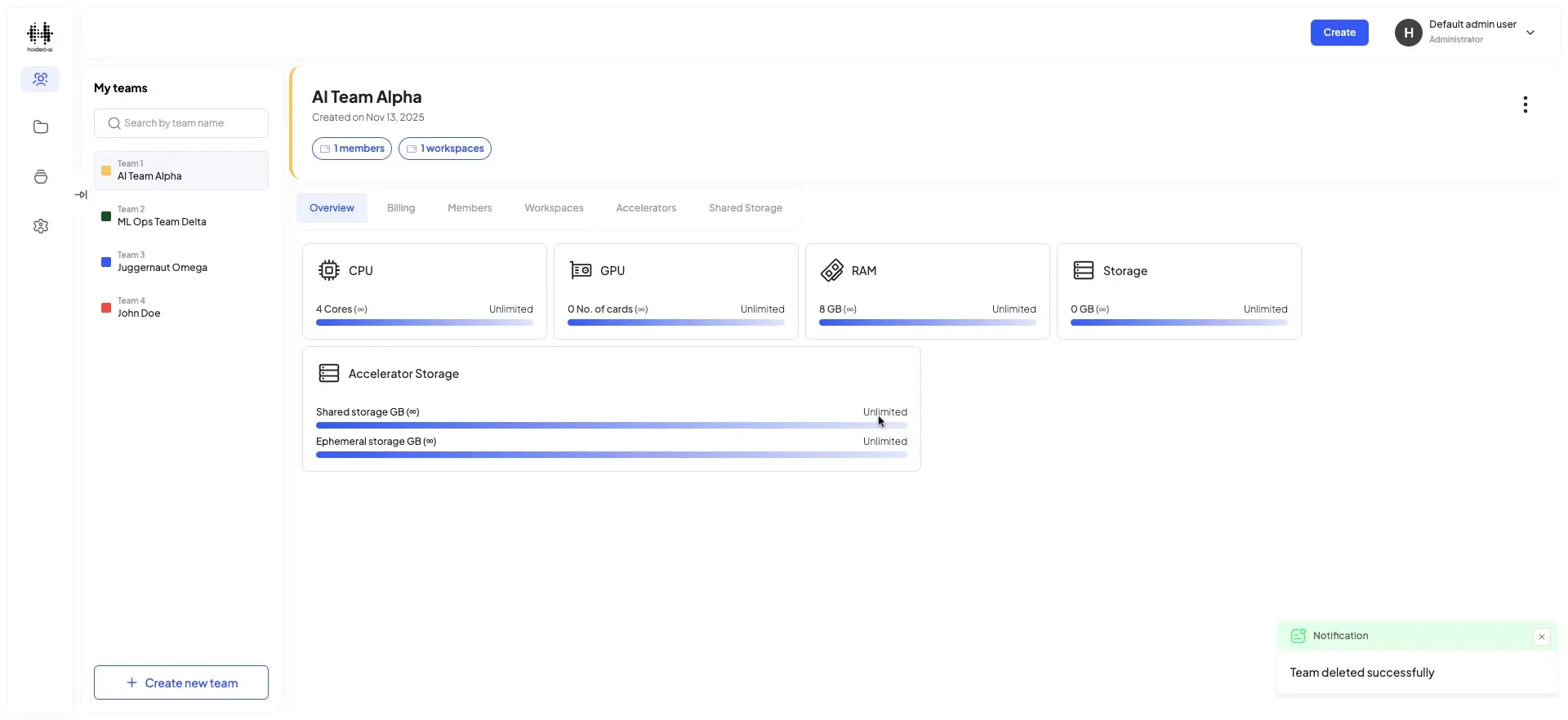Click Create new team button
The image size is (1568, 720).
(x=181, y=682)
